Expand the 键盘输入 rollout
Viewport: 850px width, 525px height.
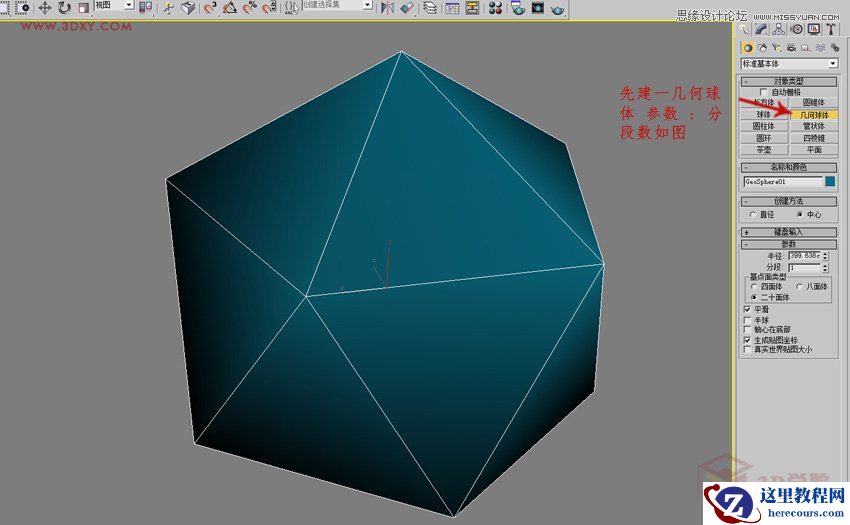(789, 232)
